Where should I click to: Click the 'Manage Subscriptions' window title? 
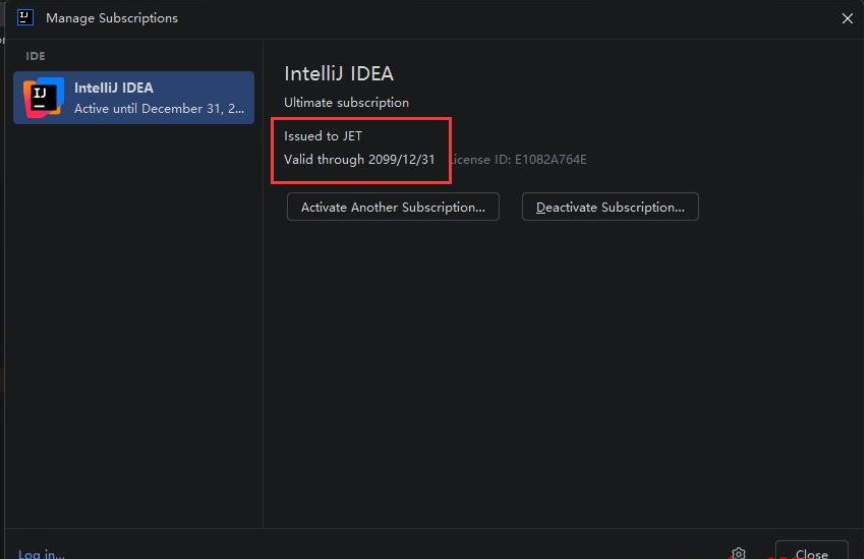point(112,18)
